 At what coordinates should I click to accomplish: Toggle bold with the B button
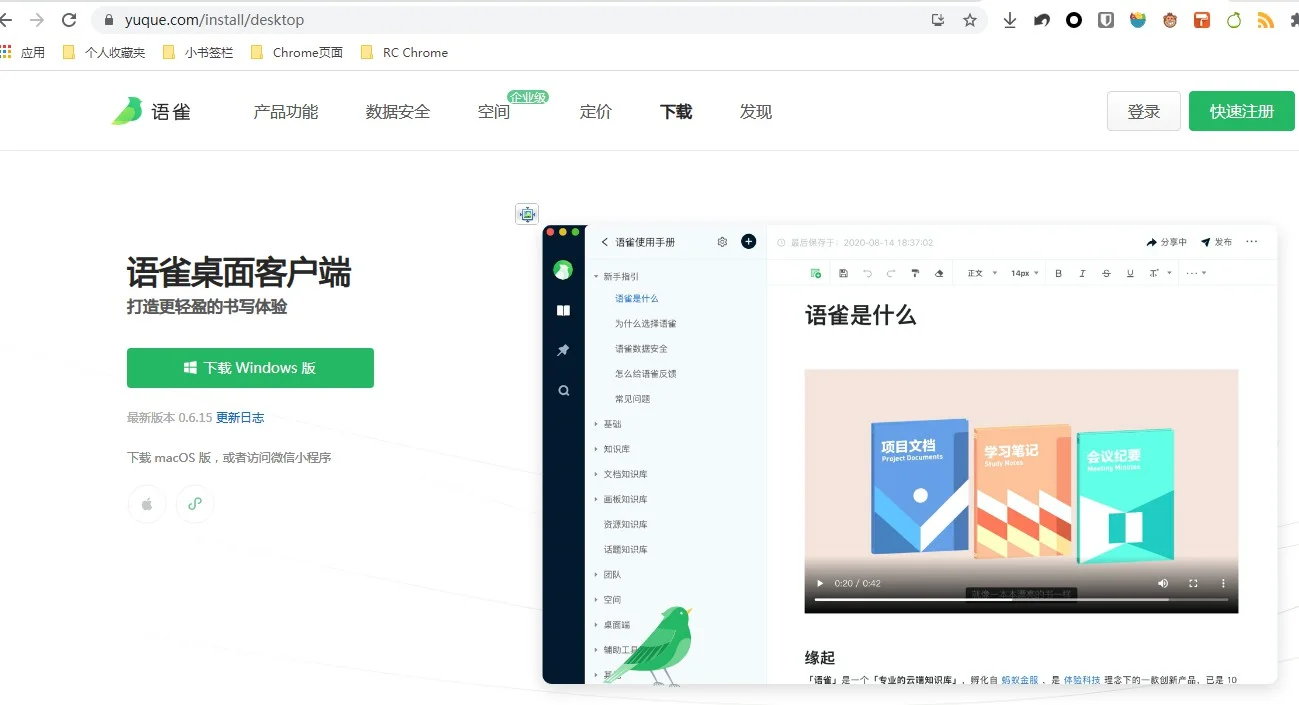[x=1058, y=273]
